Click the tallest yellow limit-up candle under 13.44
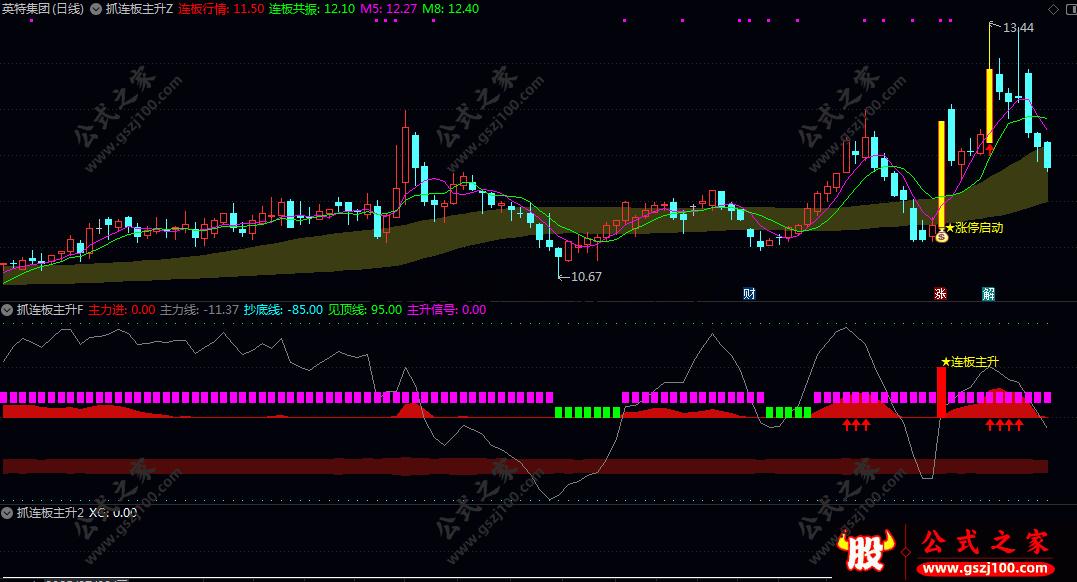This screenshot has width=1077, height=582. (x=990, y=106)
